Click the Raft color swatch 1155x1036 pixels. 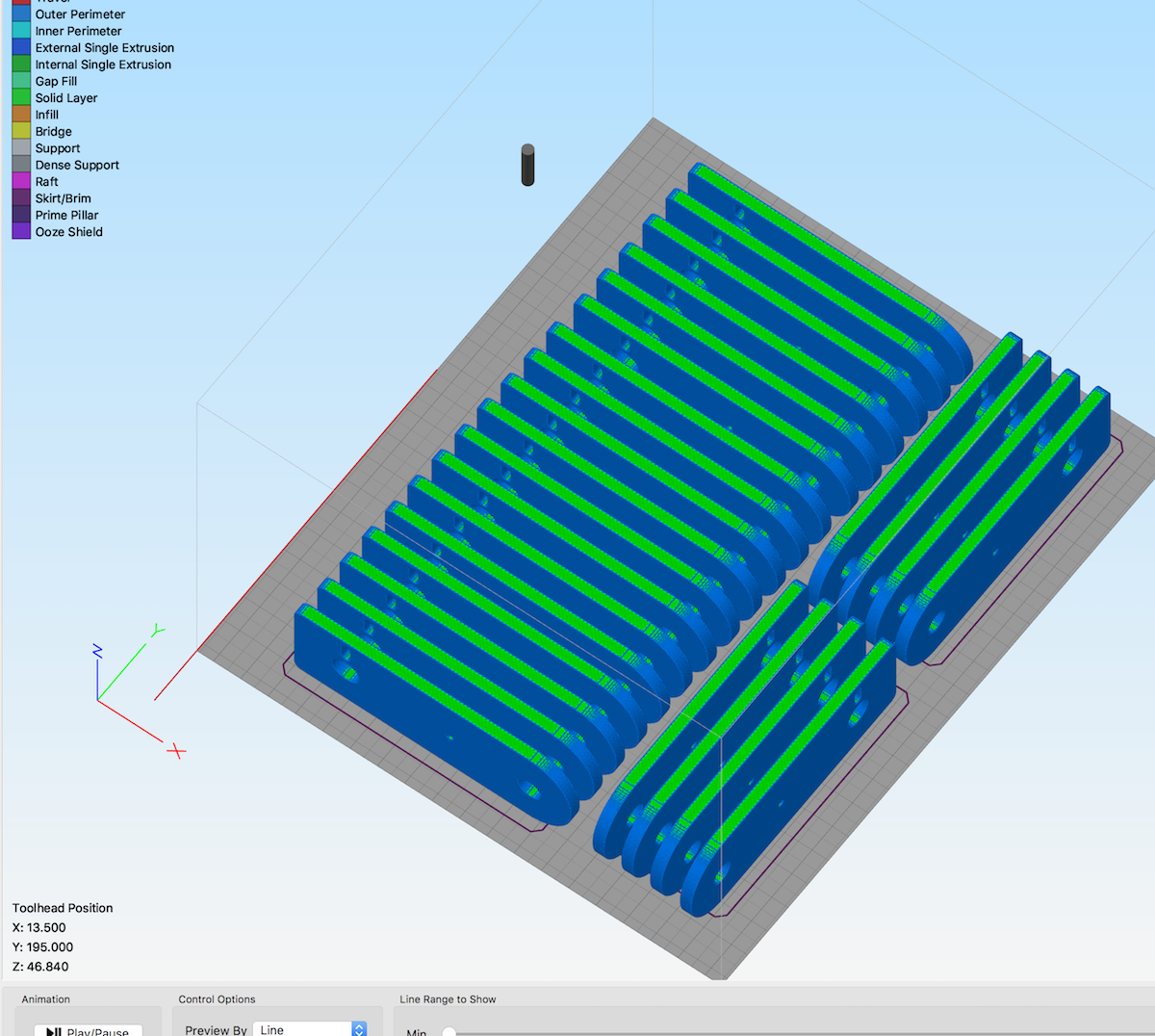pyautogui.click(x=21, y=181)
